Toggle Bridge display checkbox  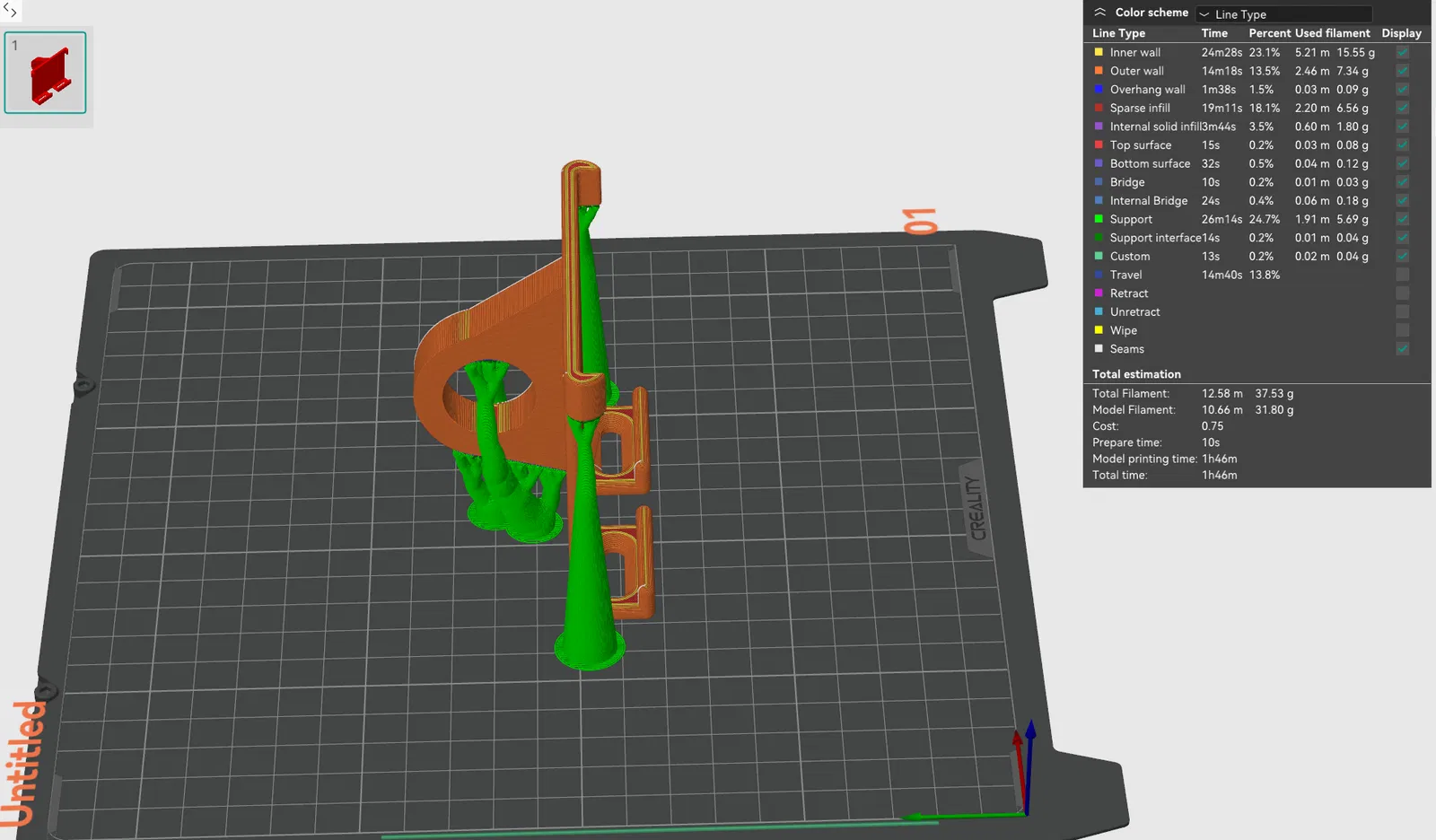pyautogui.click(x=1402, y=182)
